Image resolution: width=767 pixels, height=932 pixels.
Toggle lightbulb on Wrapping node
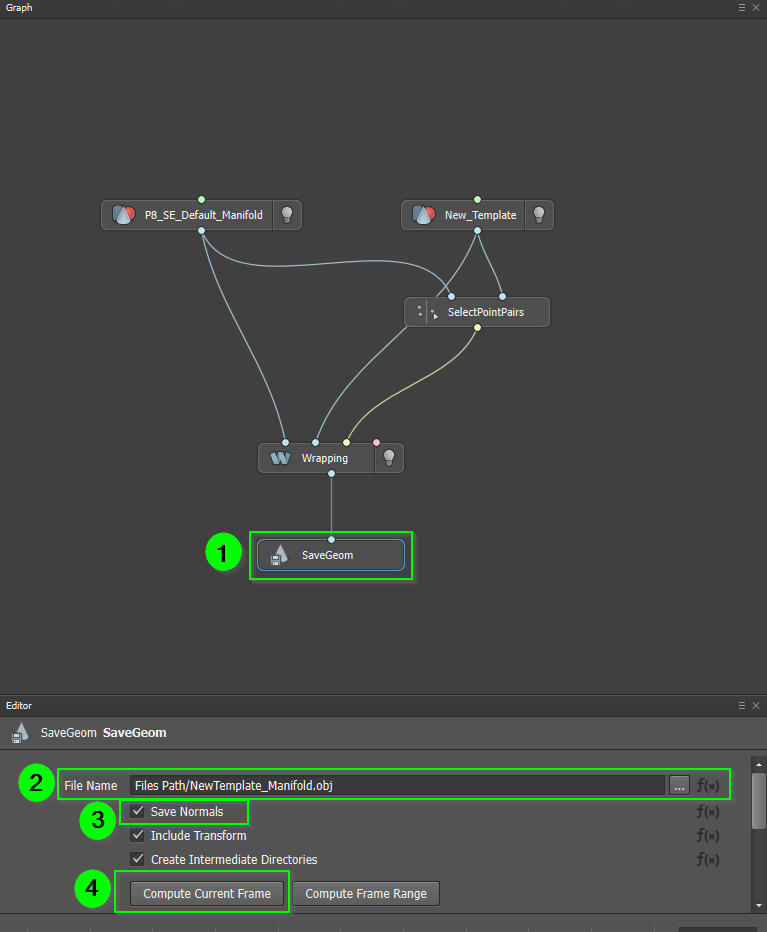coord(389,458)
